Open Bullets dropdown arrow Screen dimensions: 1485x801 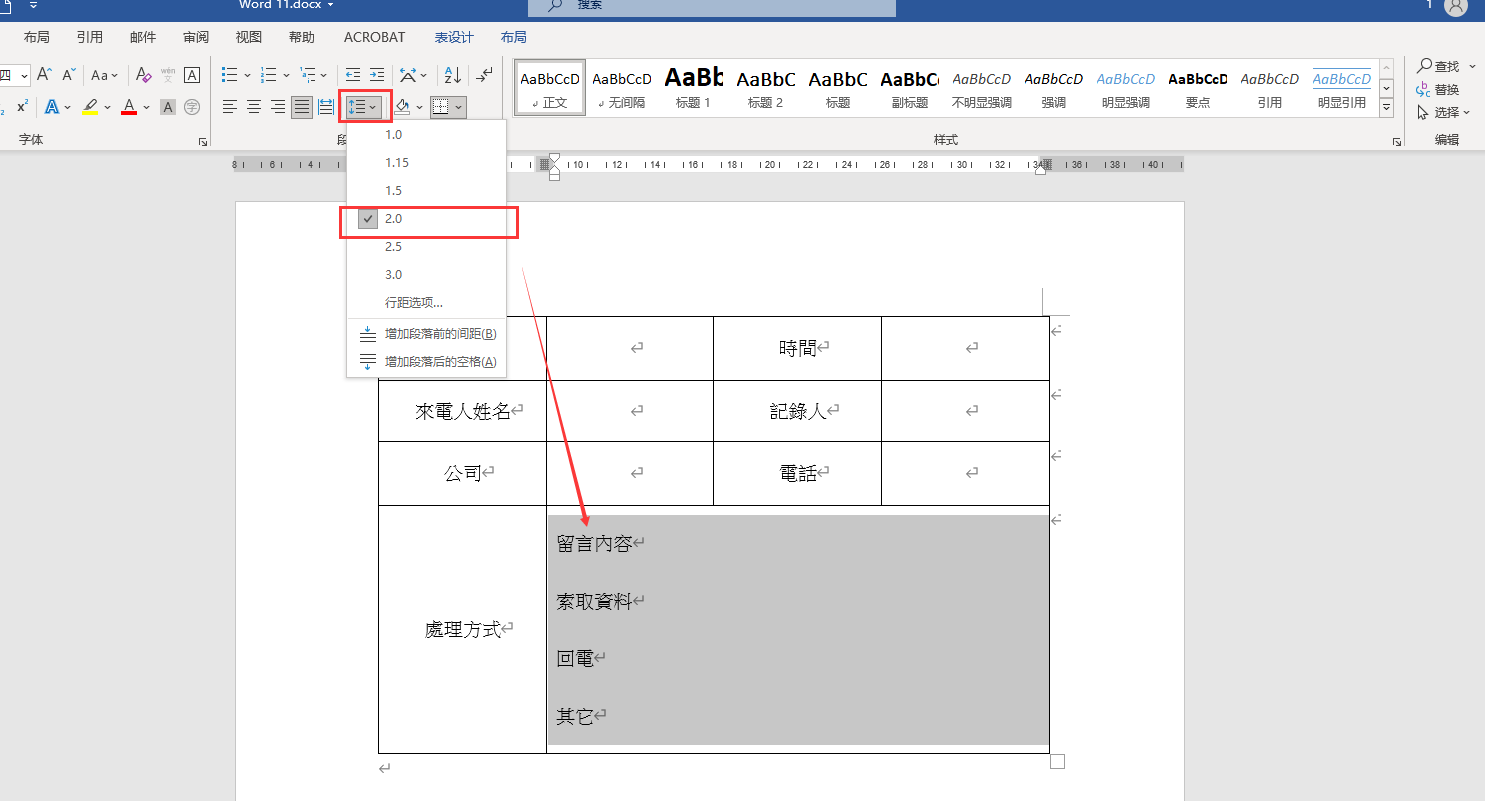[247, 75]
